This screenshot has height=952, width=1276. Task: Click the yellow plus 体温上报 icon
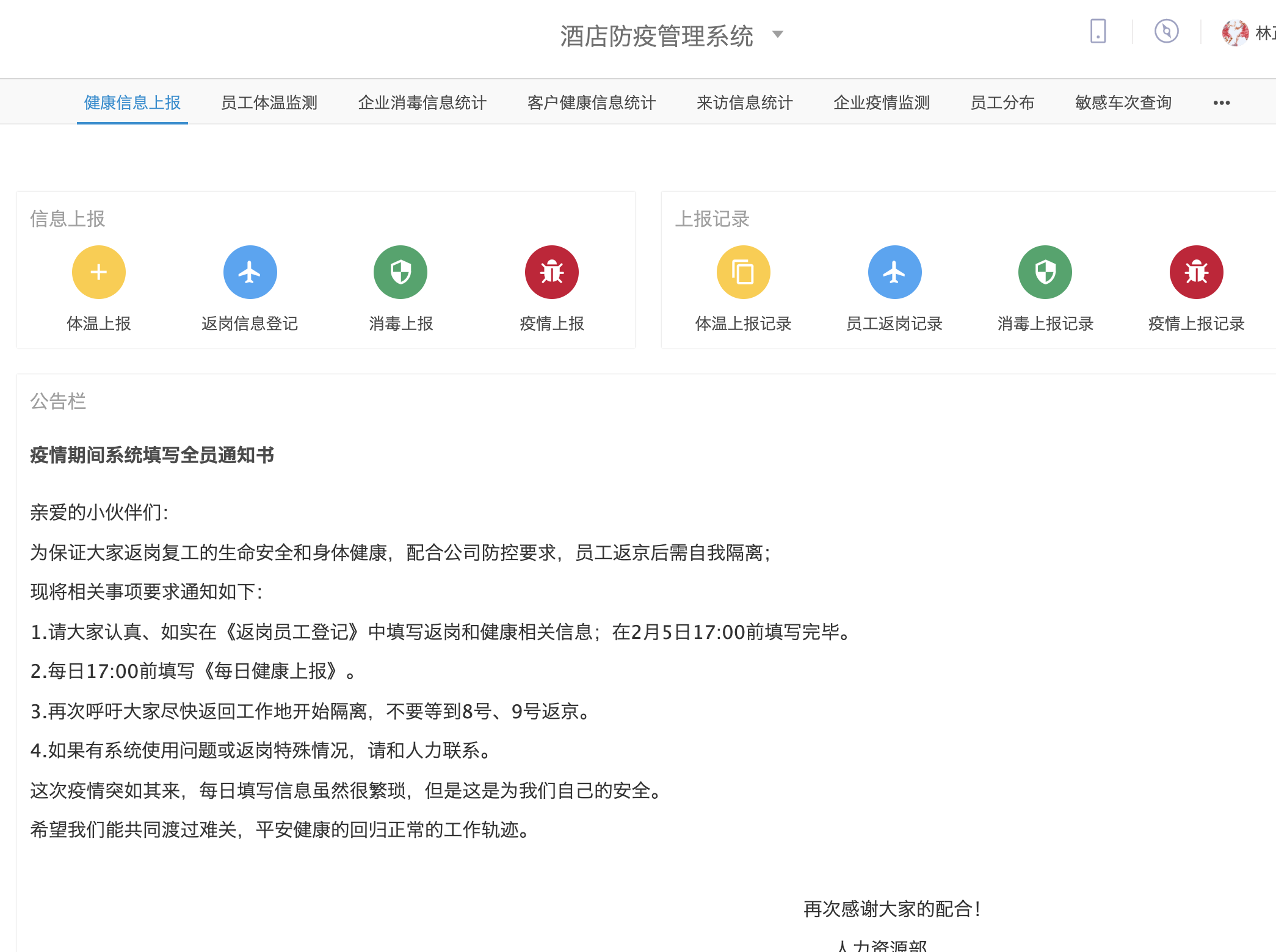[x=99, y=272]
